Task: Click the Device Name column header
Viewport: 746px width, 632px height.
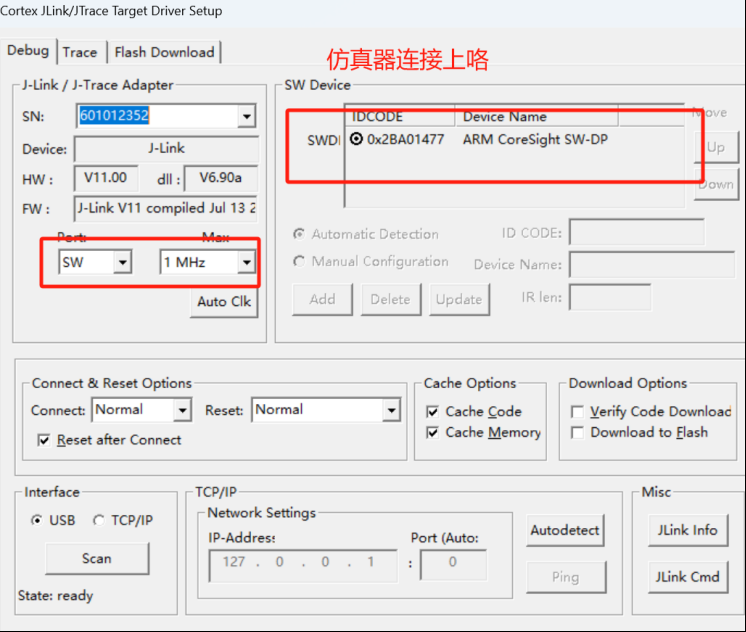Action: click(537, 117)
